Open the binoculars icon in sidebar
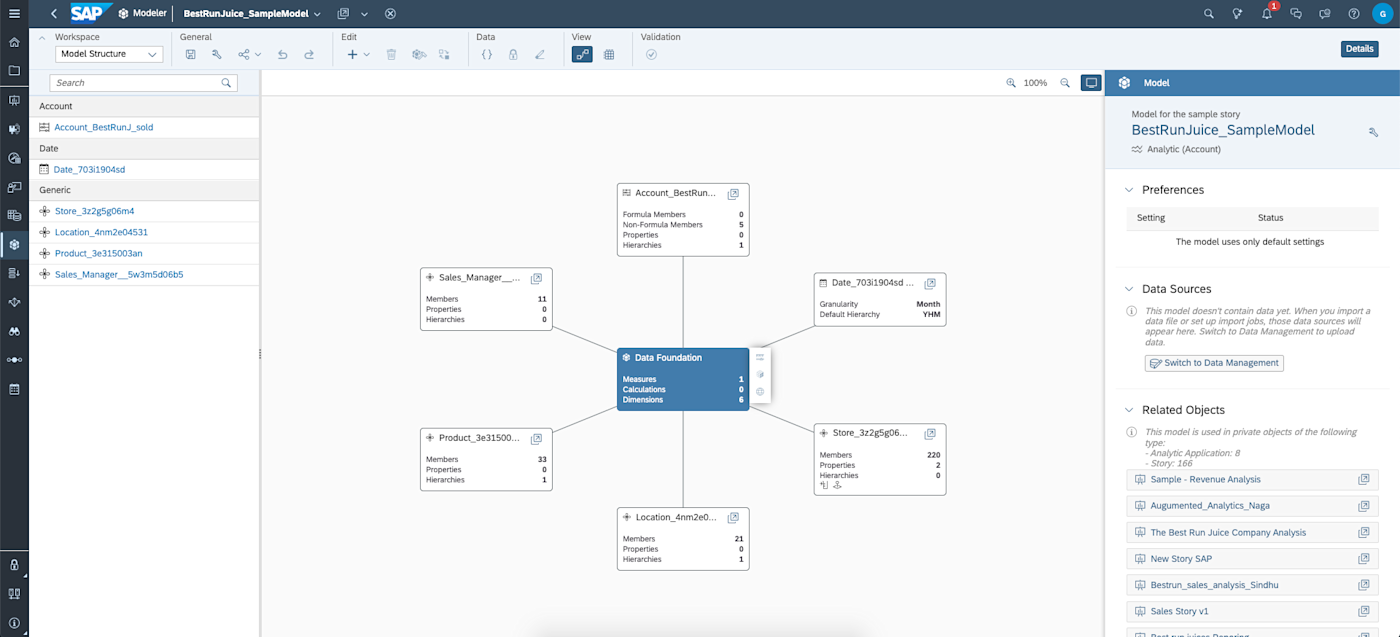This screenshot has width=1400, height=637. point(14,331)
